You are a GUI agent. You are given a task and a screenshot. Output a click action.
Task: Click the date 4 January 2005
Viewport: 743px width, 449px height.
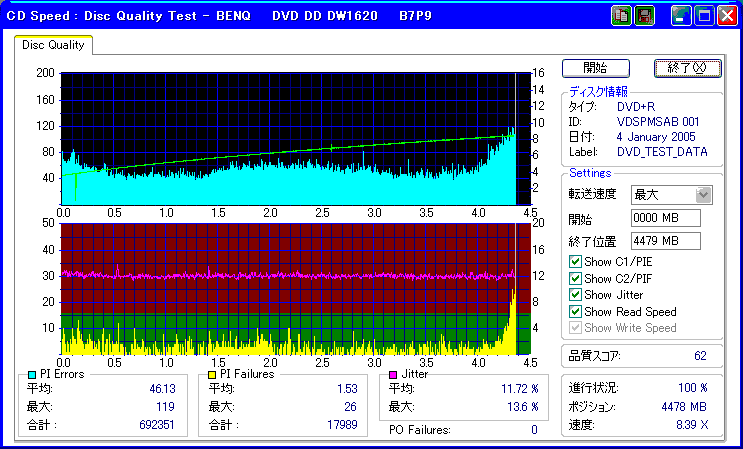click(656, 137)
